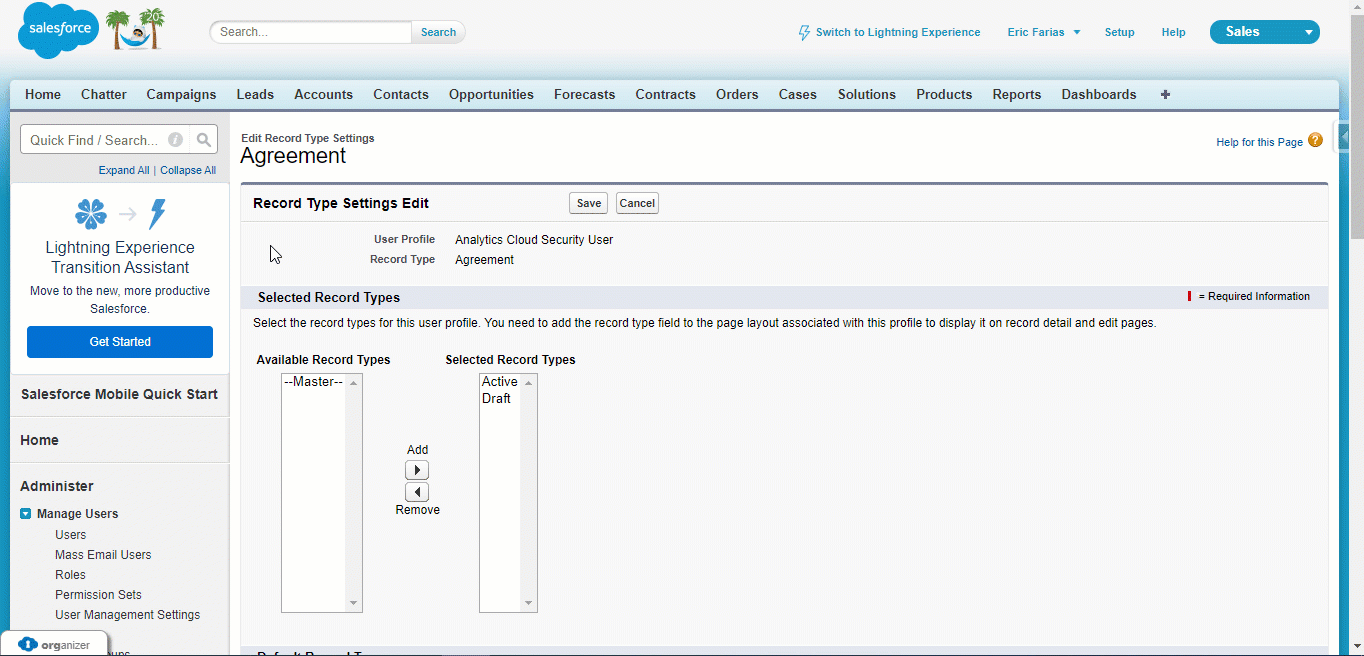Click the Manage Users label
Image resolution: width=1364 pixels, height=656 pixels.
tap(77, 514)
